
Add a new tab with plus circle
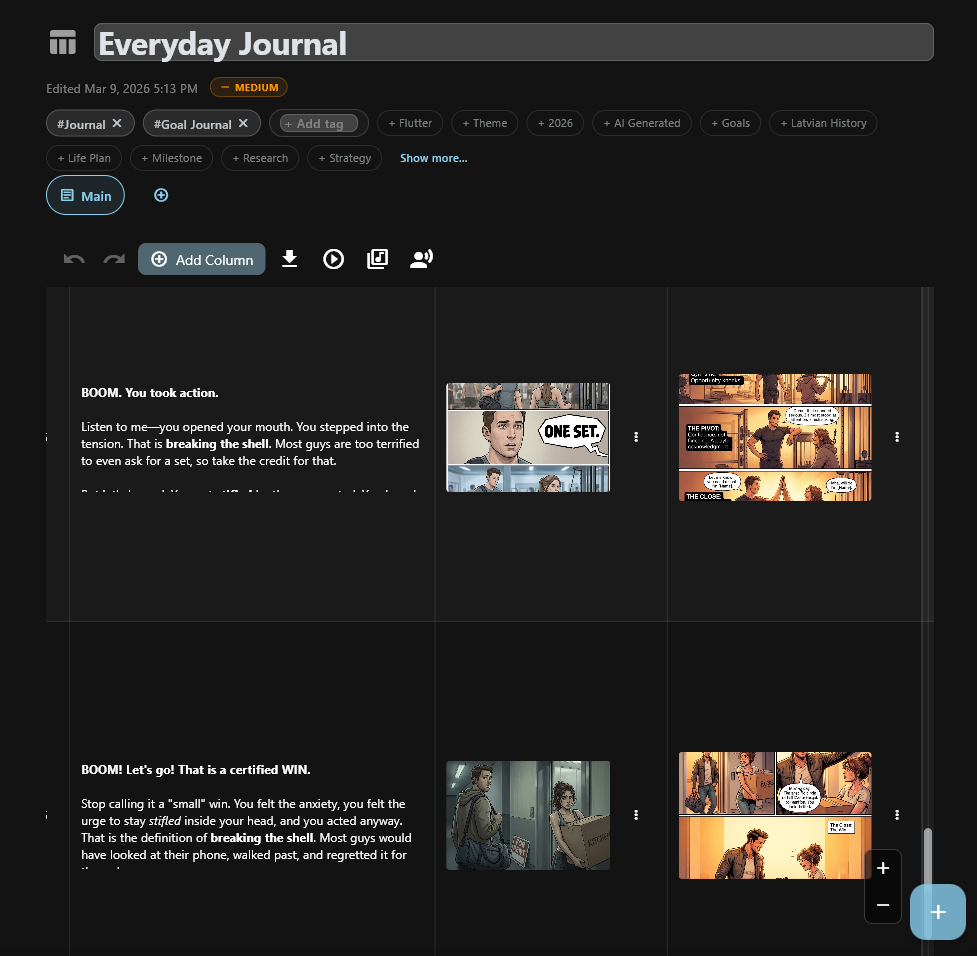(x=161, y=195)
